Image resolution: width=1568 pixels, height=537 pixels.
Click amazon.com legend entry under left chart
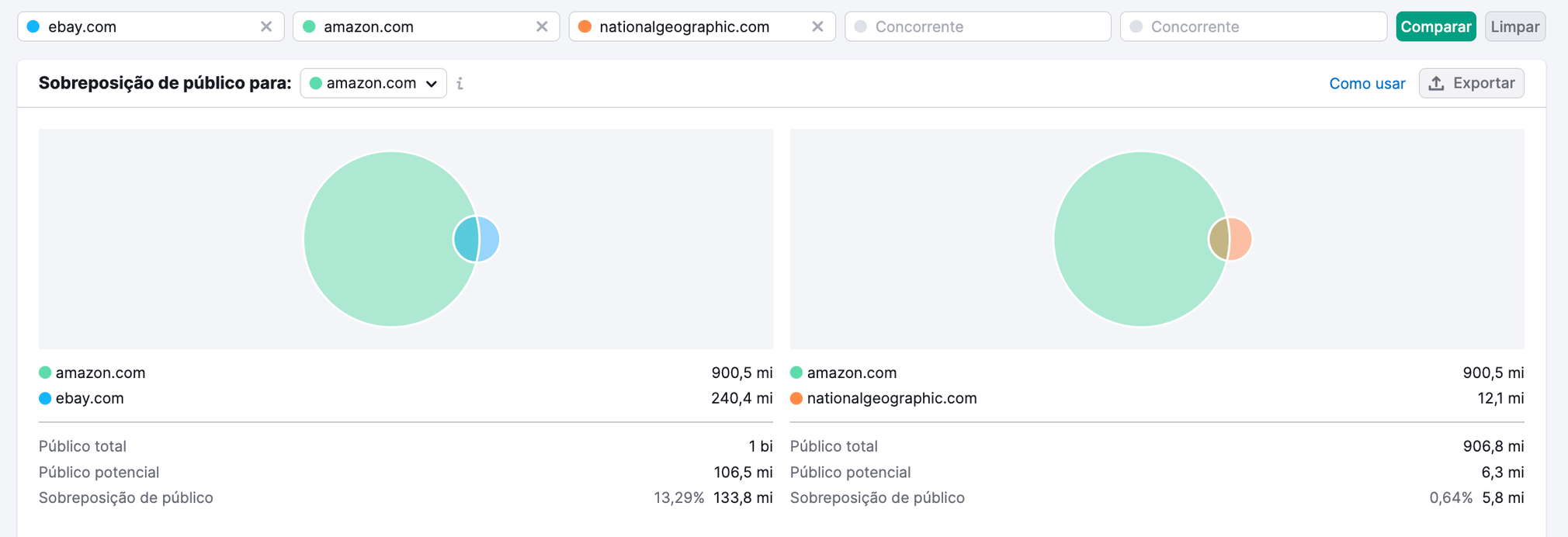(92, 372)
